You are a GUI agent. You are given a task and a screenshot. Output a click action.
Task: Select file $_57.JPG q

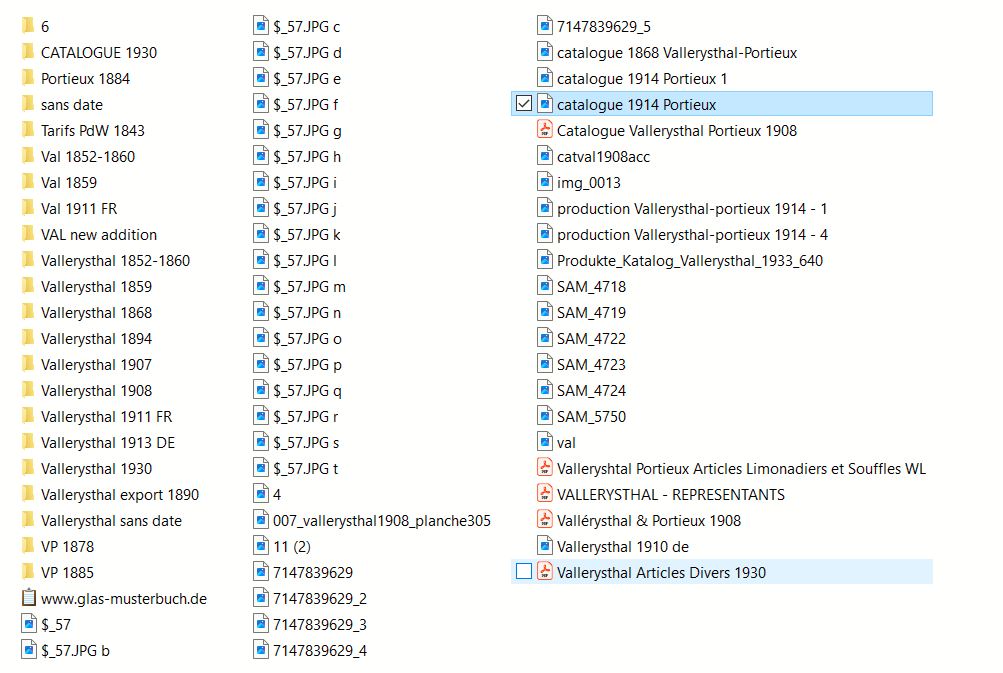pos(297,391)
